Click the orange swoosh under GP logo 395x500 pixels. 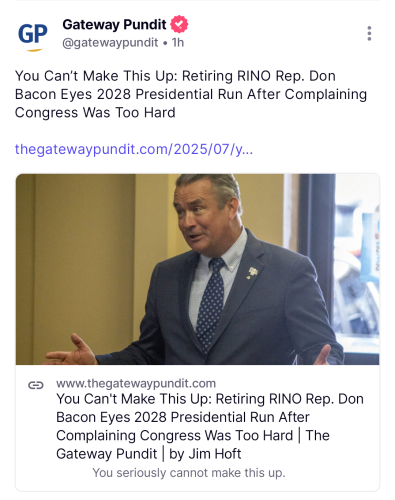(34, 50)
